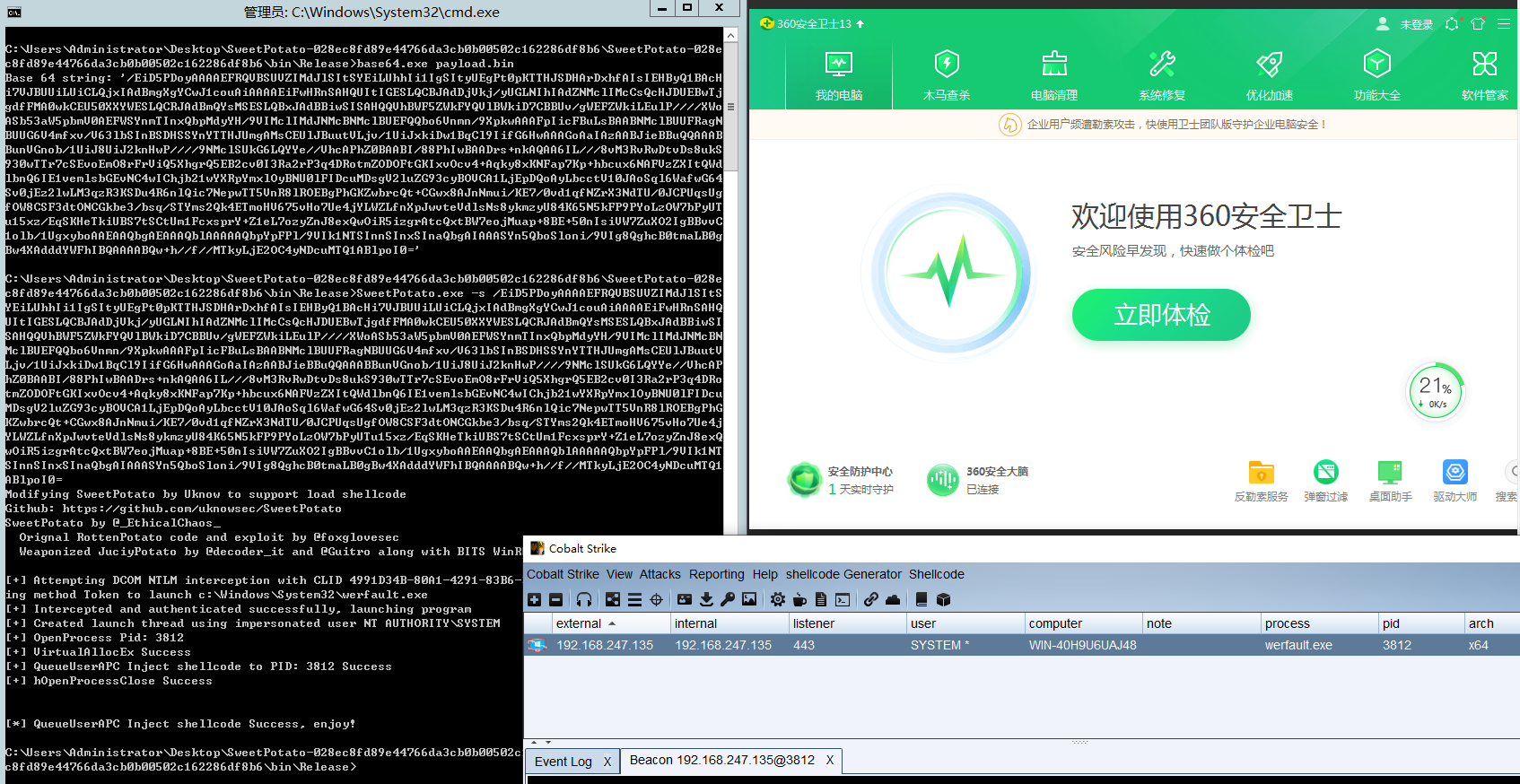The width and height of the screenshot is (1520, 784).
Task: Close the Event Log tab
Action: click(607, 762)
